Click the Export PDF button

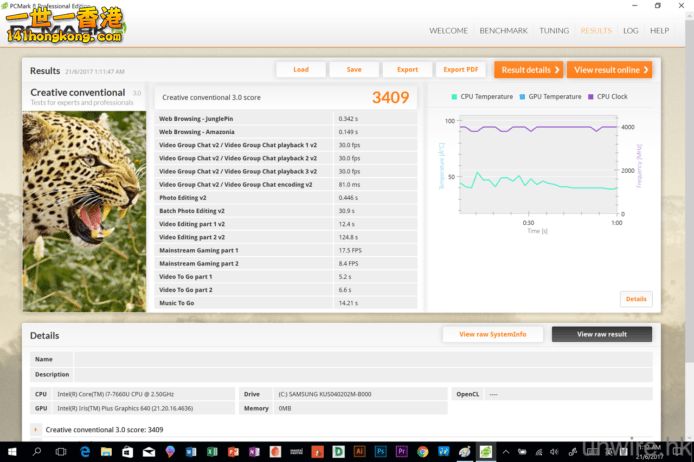[461, 69]
